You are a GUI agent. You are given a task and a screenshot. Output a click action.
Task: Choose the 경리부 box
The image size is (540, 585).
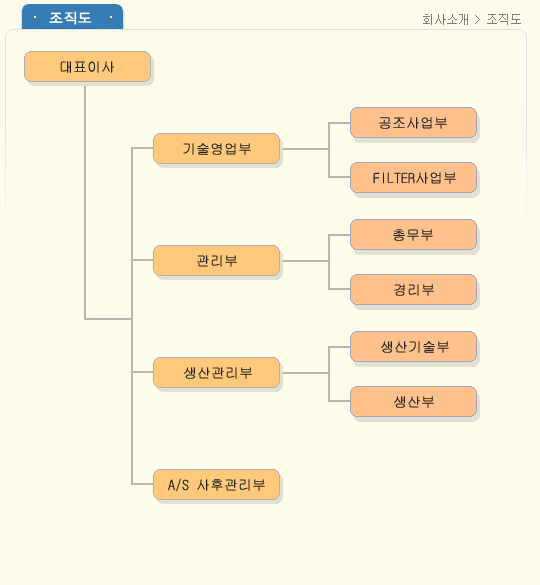(413, 290)
